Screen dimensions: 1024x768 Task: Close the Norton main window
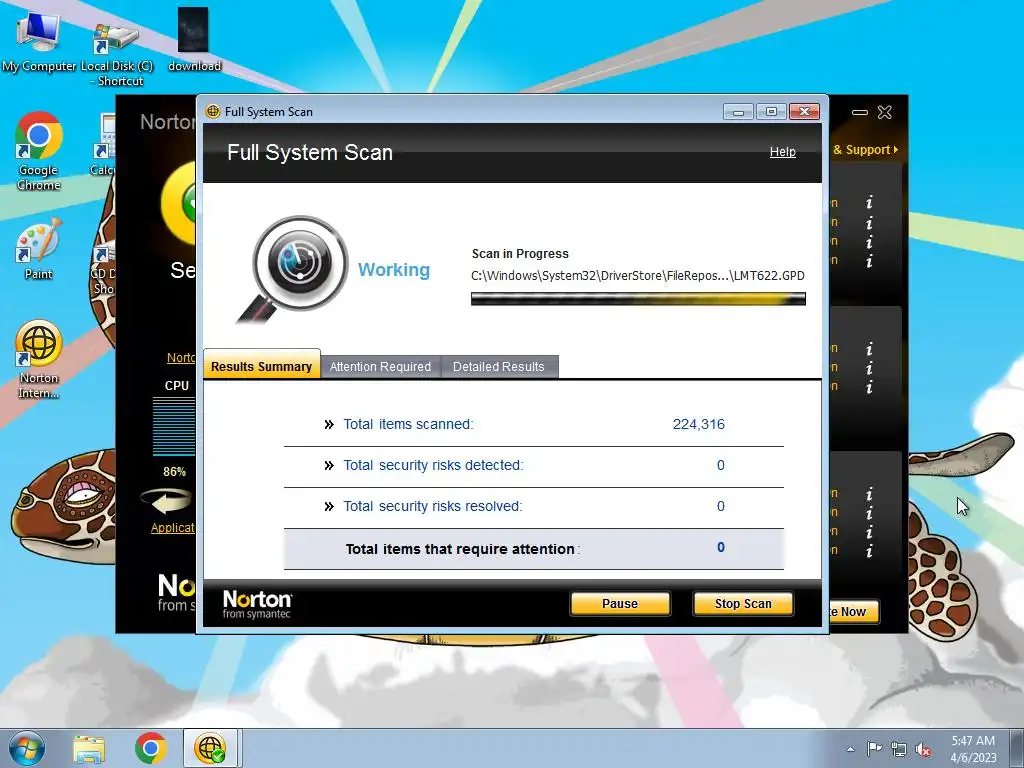click(x=884, y=112)
